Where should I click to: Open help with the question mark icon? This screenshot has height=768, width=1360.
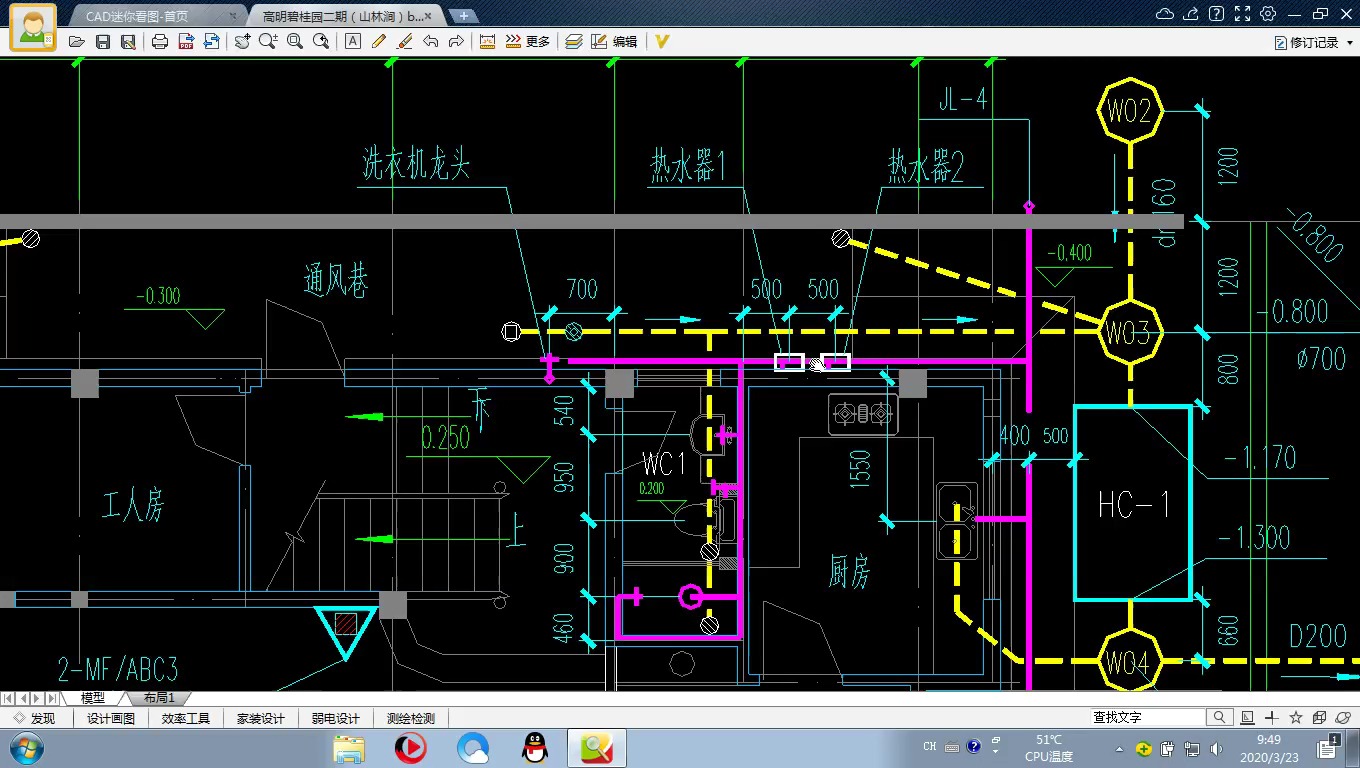coord(1216,14)
